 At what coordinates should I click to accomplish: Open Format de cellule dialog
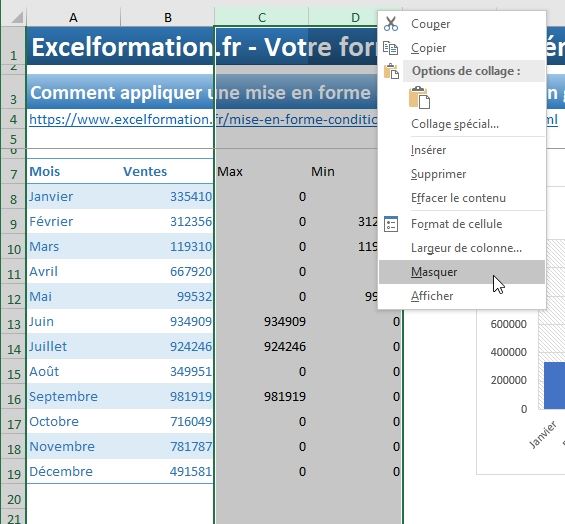pos(462,224)
